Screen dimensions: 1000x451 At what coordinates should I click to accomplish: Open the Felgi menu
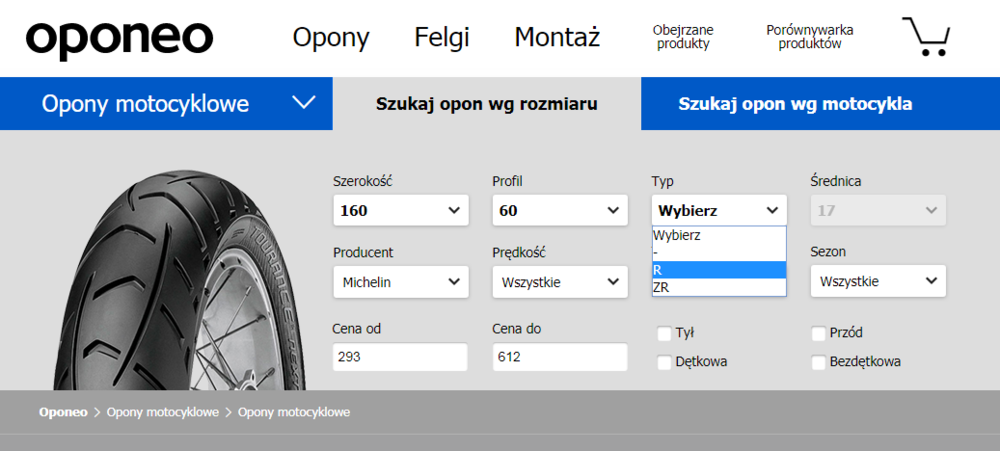pos(442,37)
